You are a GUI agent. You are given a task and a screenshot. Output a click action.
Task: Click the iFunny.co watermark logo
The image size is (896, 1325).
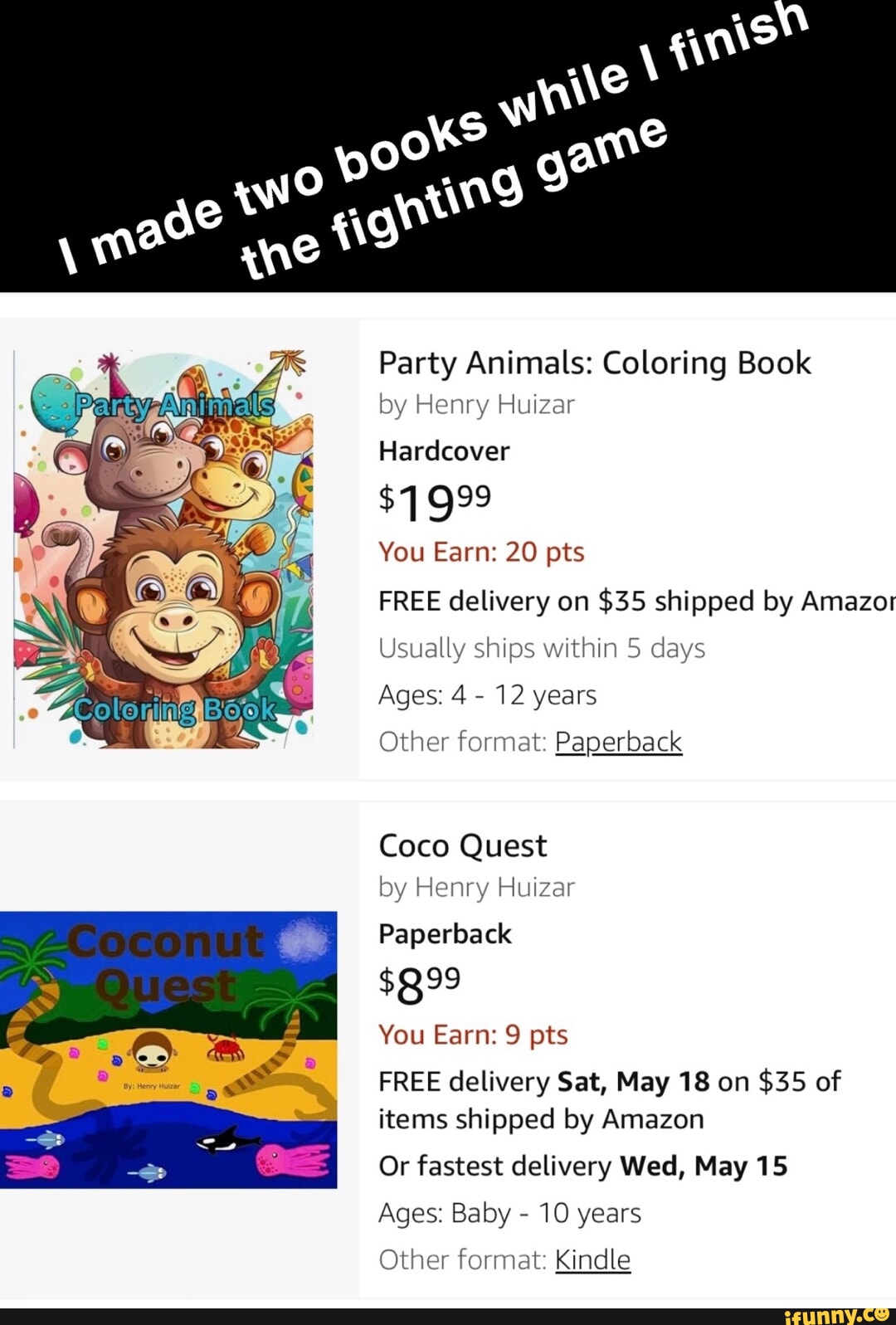836,1313
